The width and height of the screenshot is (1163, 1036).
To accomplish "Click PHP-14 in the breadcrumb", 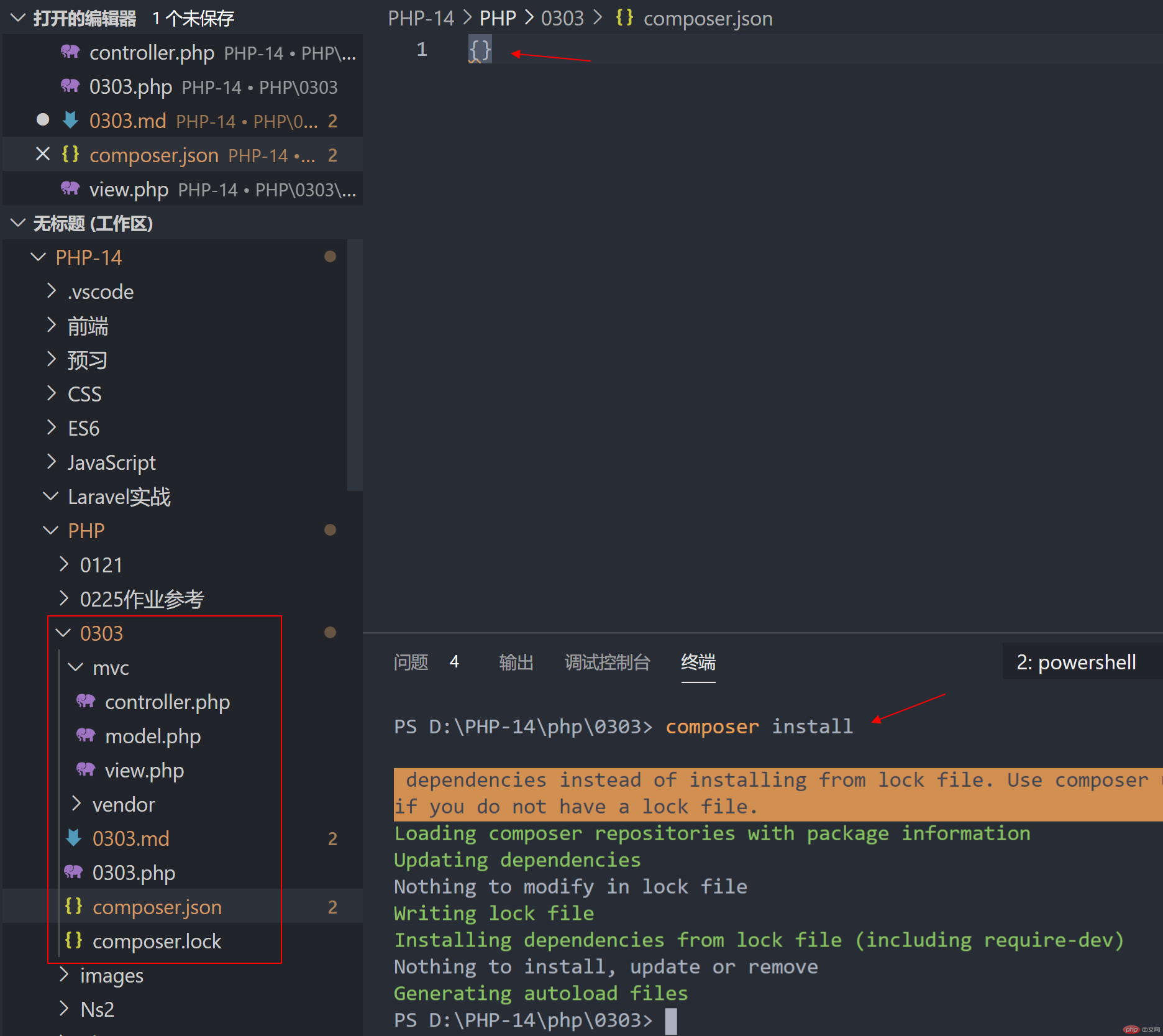I will point(421,18).
